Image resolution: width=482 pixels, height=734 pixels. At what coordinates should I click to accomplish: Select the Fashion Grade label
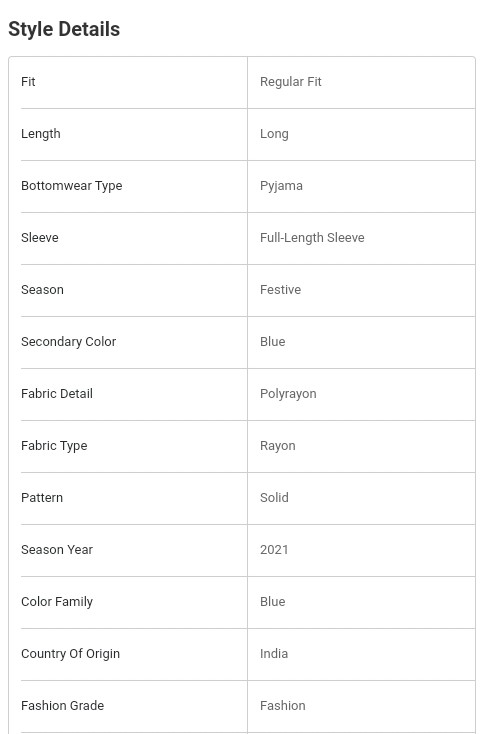tap(62, 705)
